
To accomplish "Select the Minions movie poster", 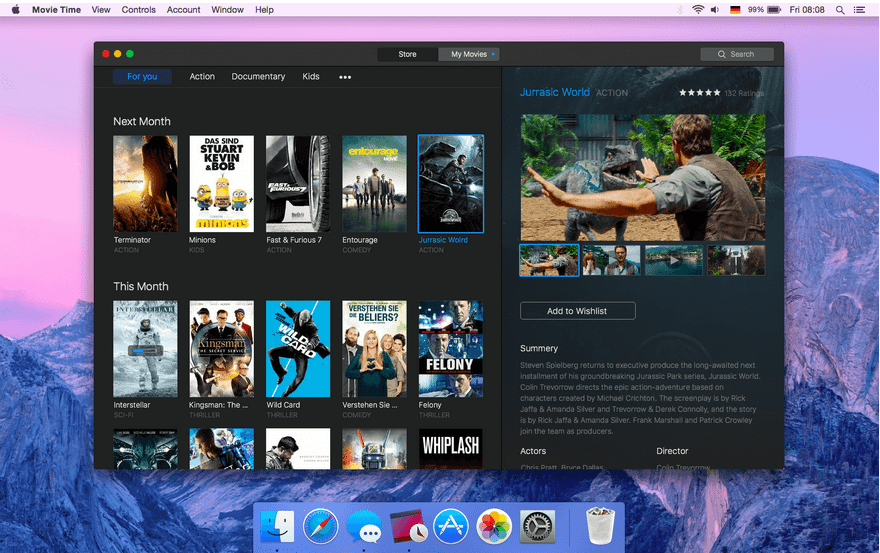I will 222,184.
